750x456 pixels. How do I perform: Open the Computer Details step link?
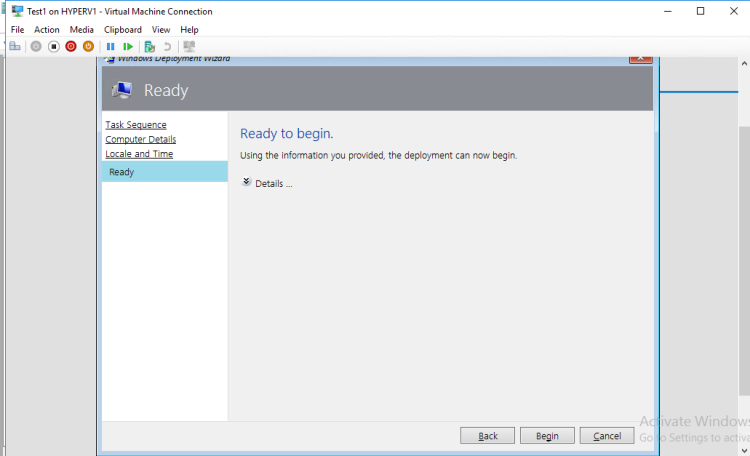tap(140, 139)
